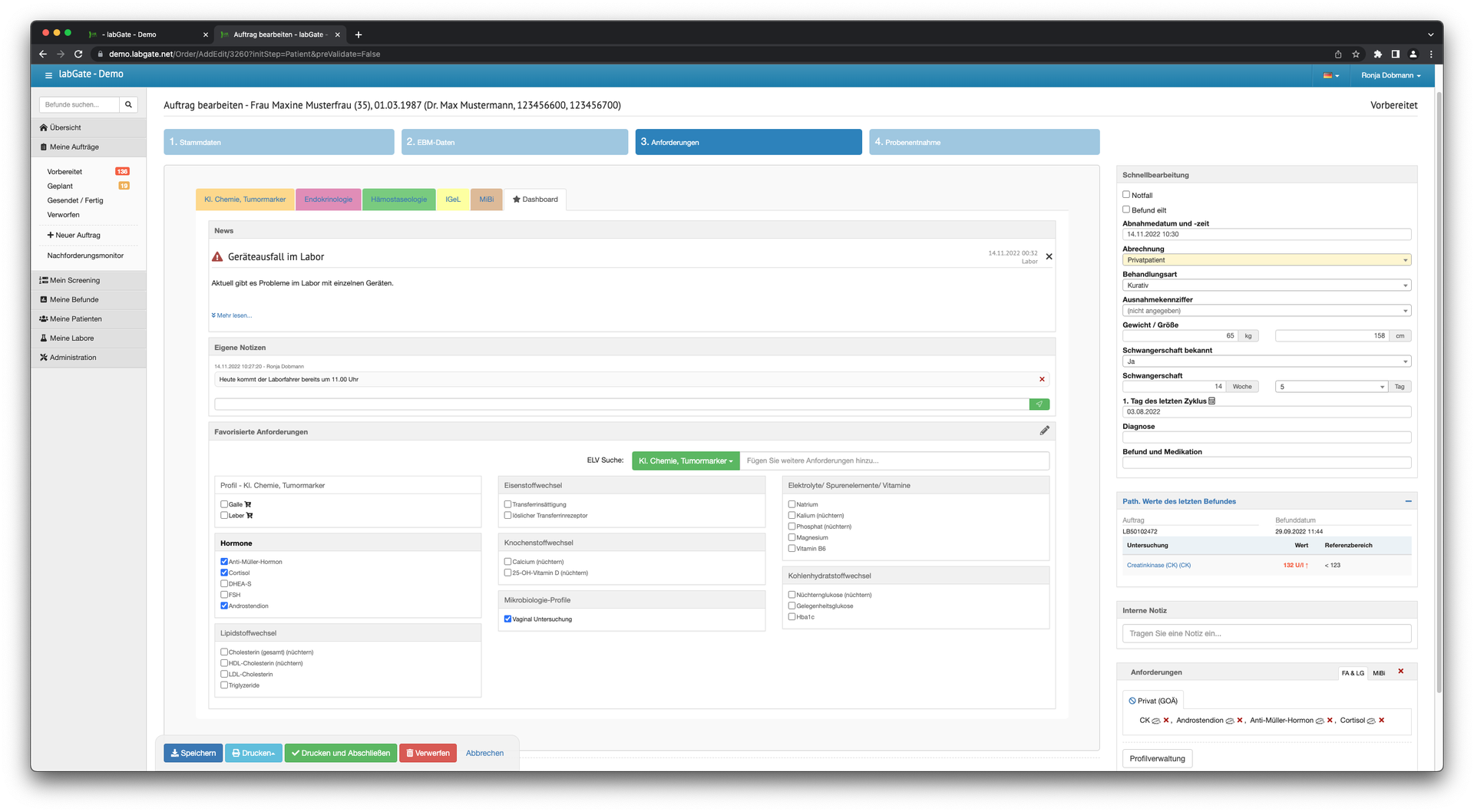Go to step 4 Probenentnahme
The width and height of the screenshot is (1474, 812).
click(x=983, y=142)
